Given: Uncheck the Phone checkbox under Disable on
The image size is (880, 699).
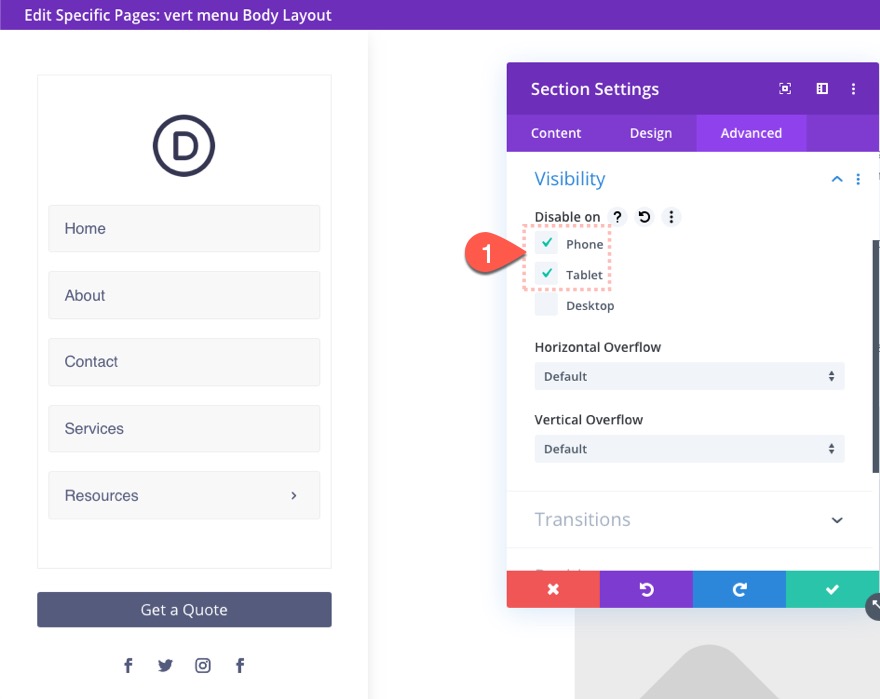Looking at the screenshot, I should [547, 242].
